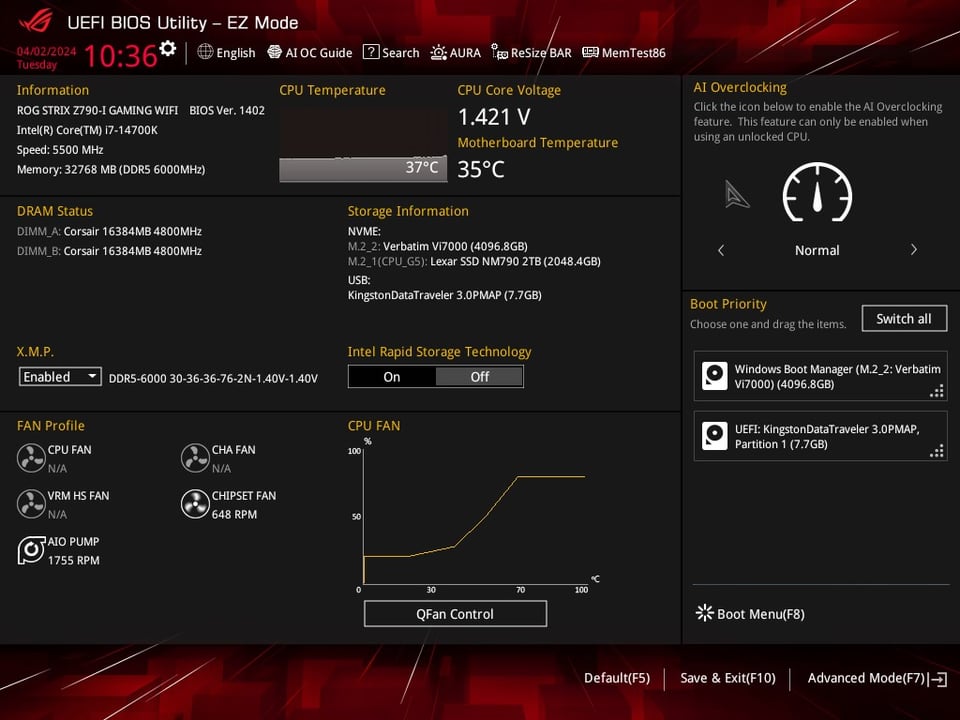This screenshot has height=720, width=960.
Task: Launch MemTest86 from top bar
Action: (x=623, y=53)
